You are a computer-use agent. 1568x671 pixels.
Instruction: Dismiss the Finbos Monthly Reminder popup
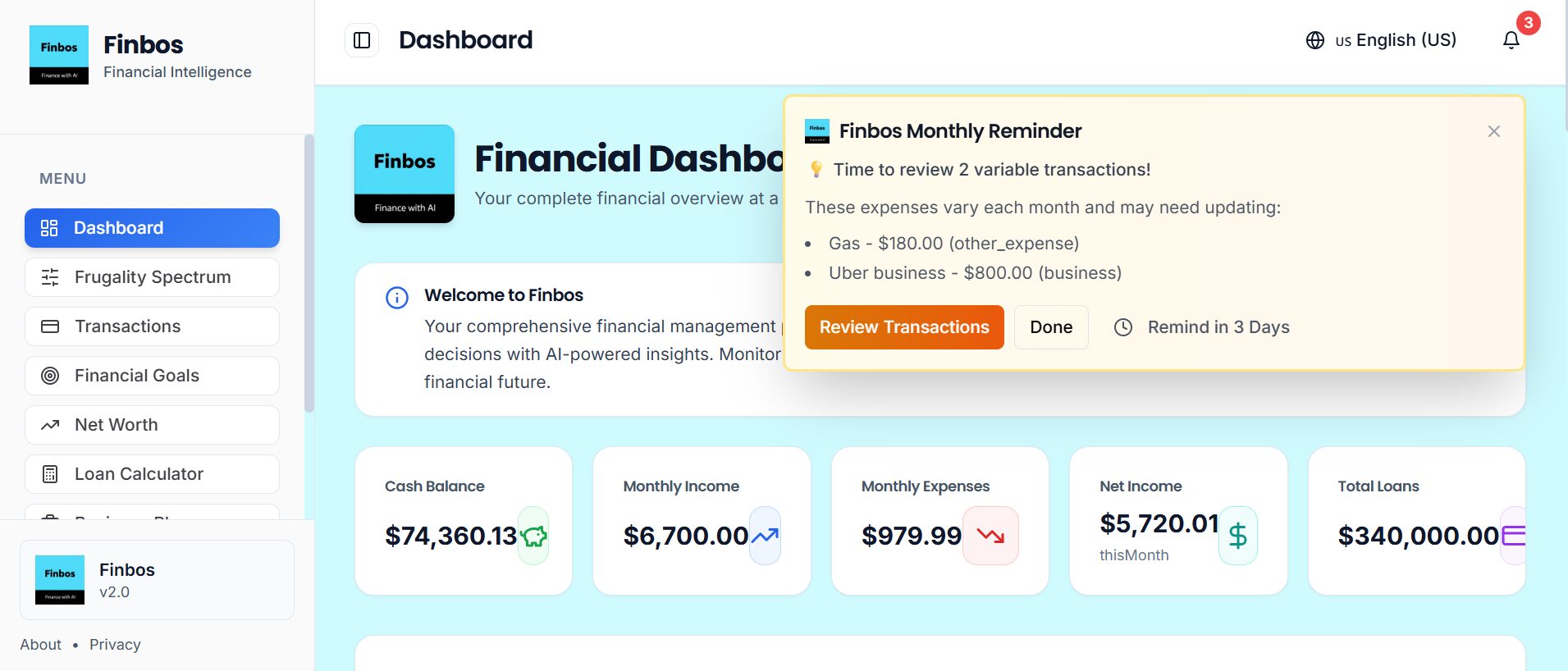(x=1493, y=131)
